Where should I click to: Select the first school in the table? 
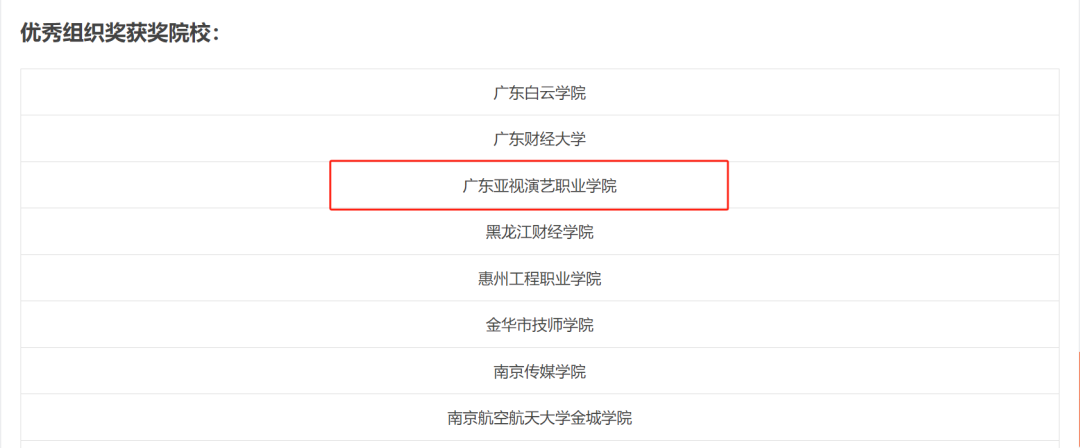tap(539, 93)
